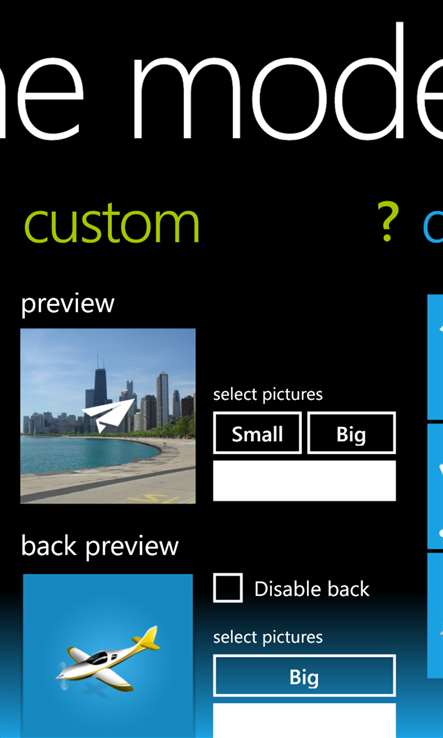Open the top blue tile at right edge

pos(435,357)
